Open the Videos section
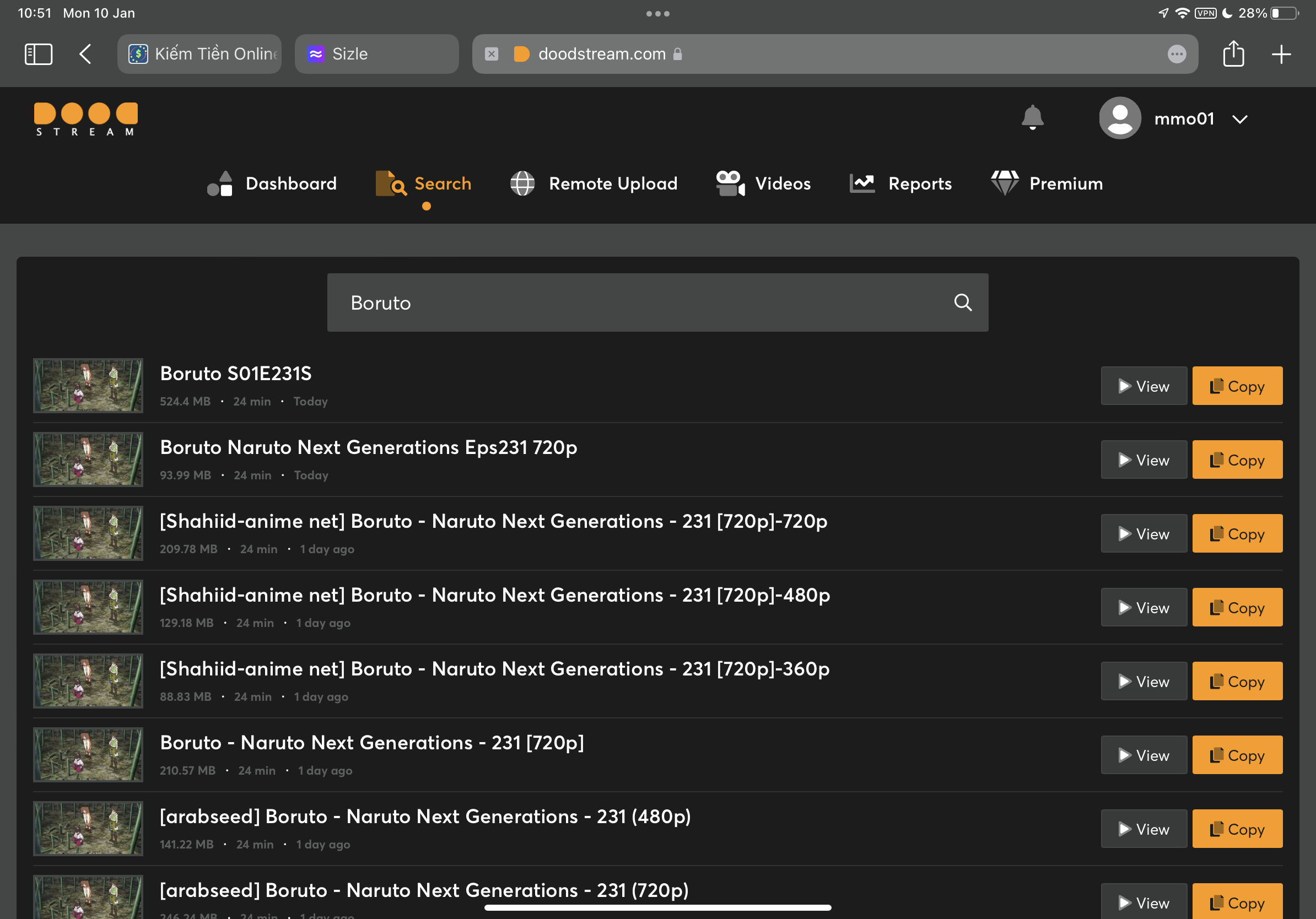 [763, 183]
